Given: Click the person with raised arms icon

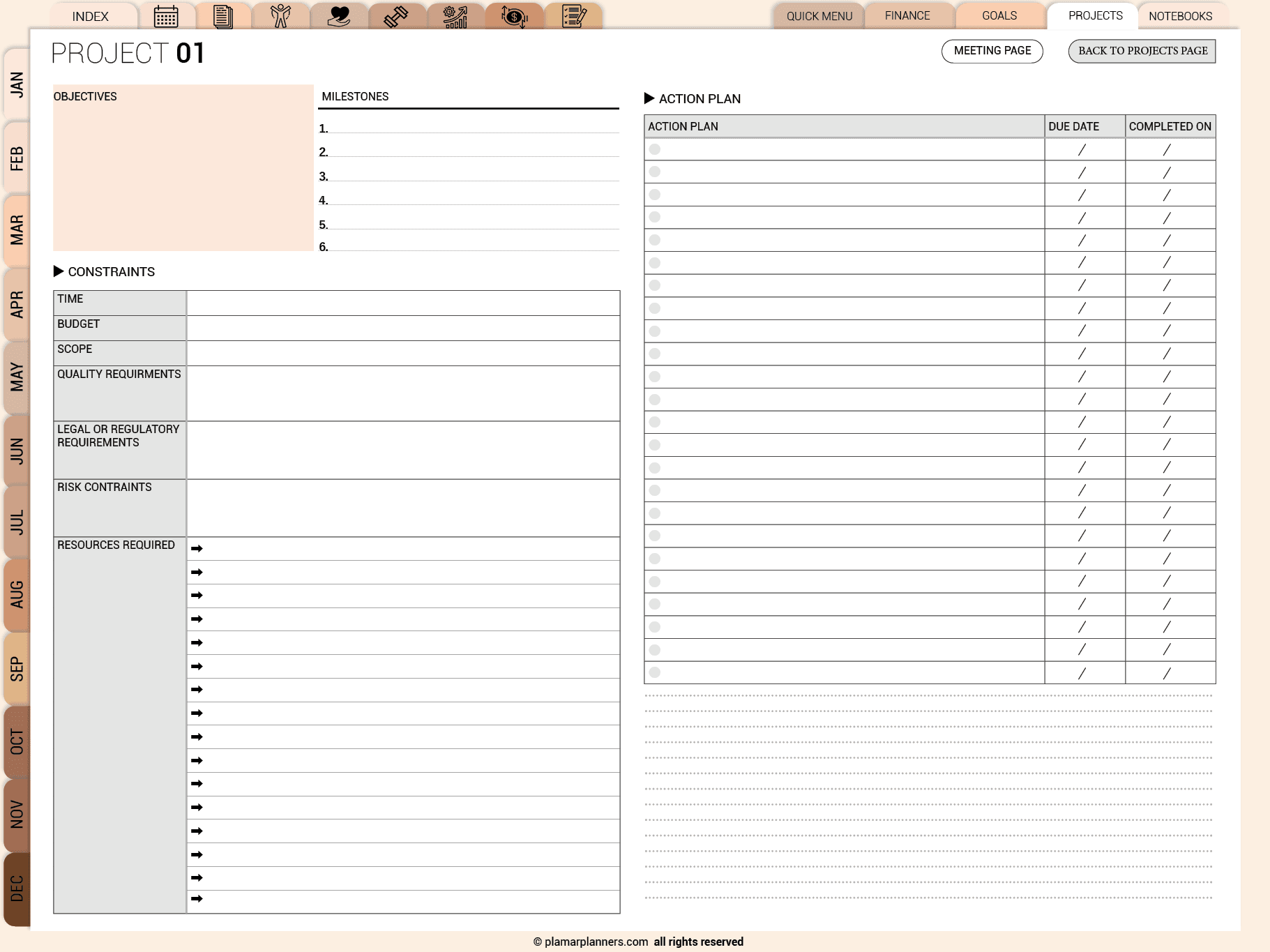Looking at the screenshot, I should (x=280, y=16).
